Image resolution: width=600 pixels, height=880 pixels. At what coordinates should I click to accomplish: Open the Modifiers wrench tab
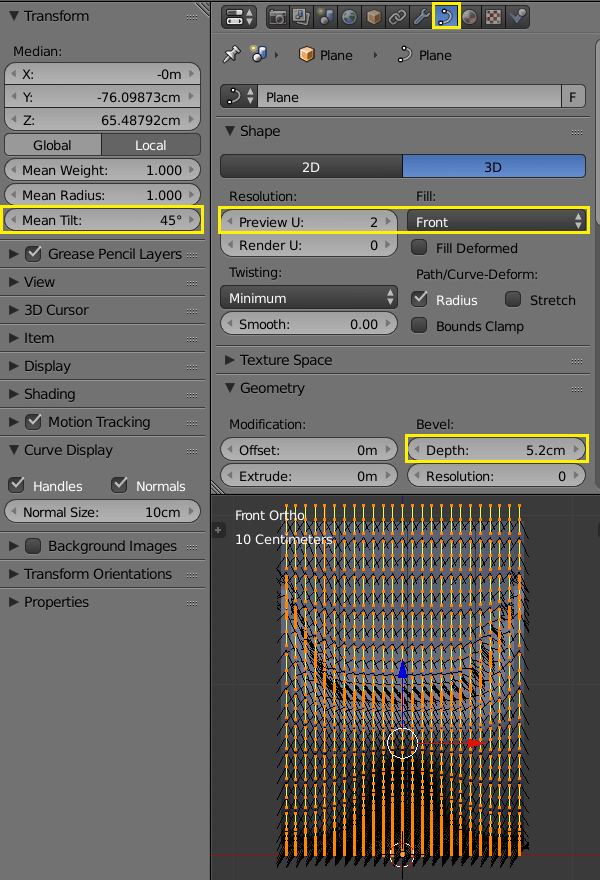click(422, 16)
